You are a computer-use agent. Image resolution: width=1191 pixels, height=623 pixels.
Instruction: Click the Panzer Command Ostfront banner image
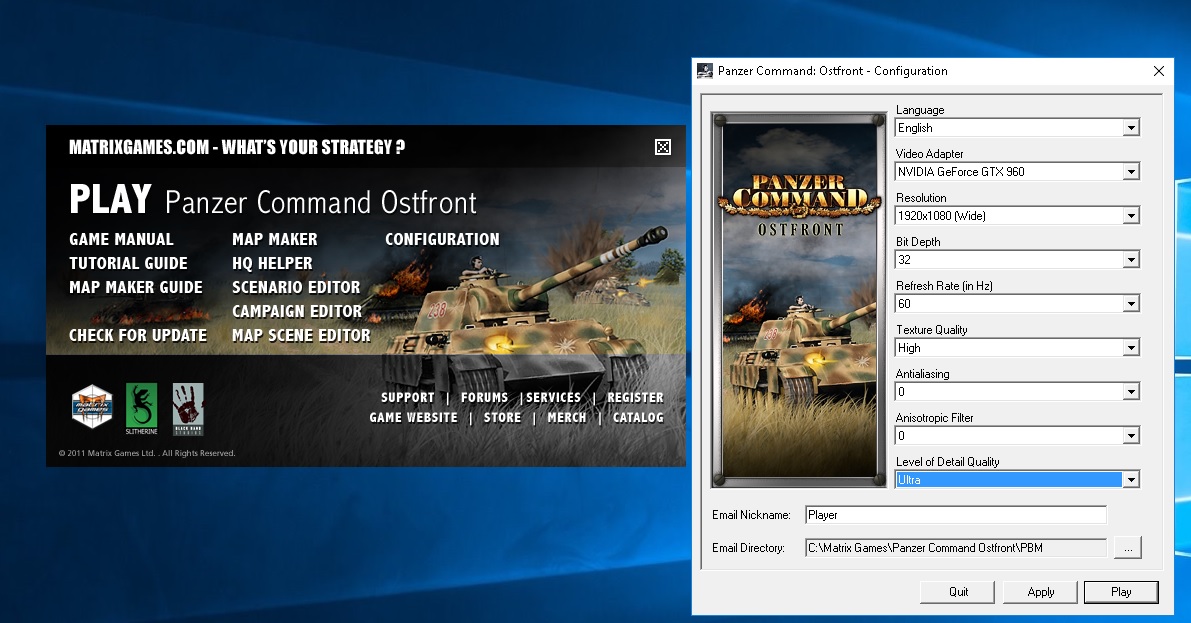tap(799, 300)
